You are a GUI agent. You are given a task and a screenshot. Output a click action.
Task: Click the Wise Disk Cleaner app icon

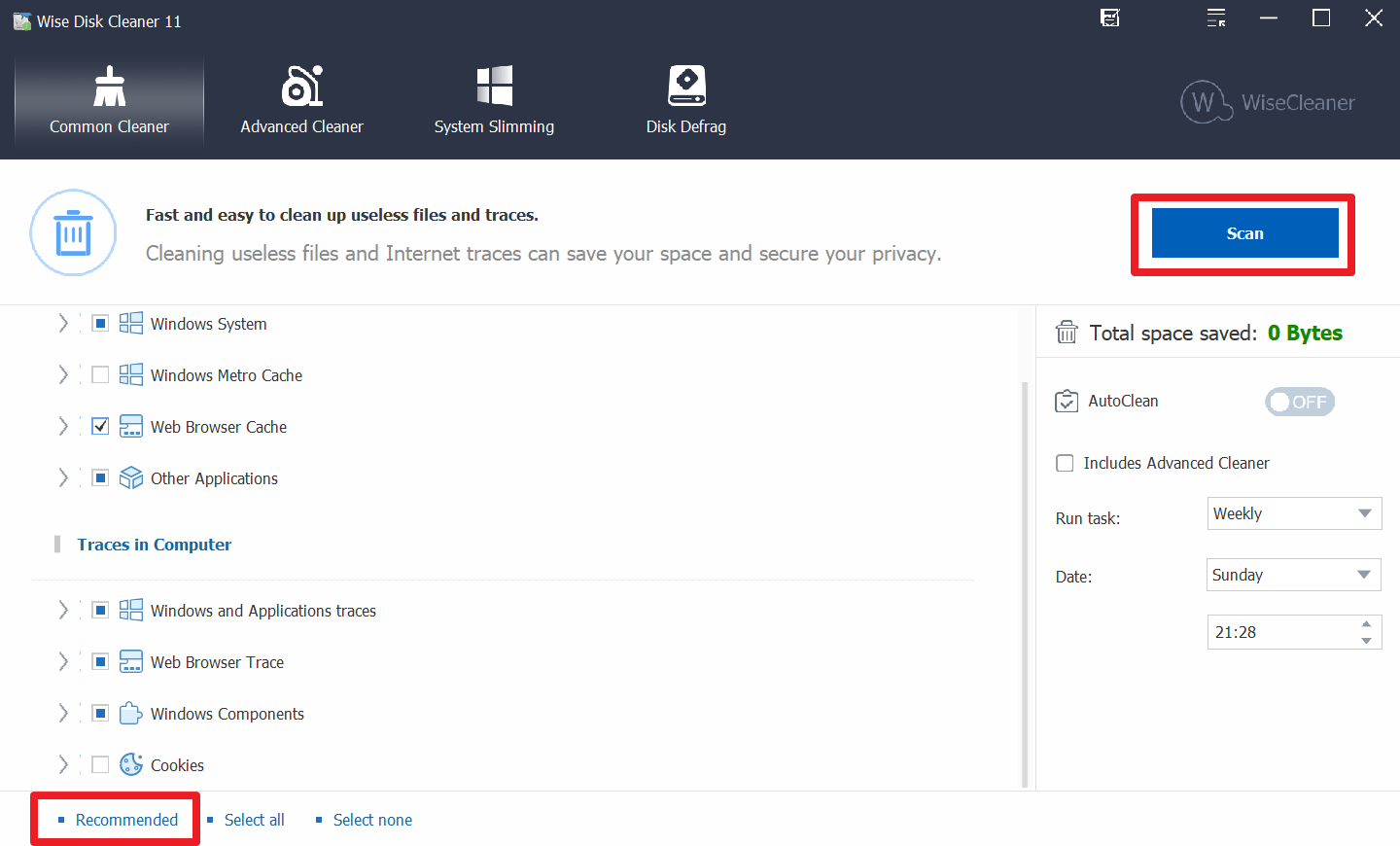point(21,21)
